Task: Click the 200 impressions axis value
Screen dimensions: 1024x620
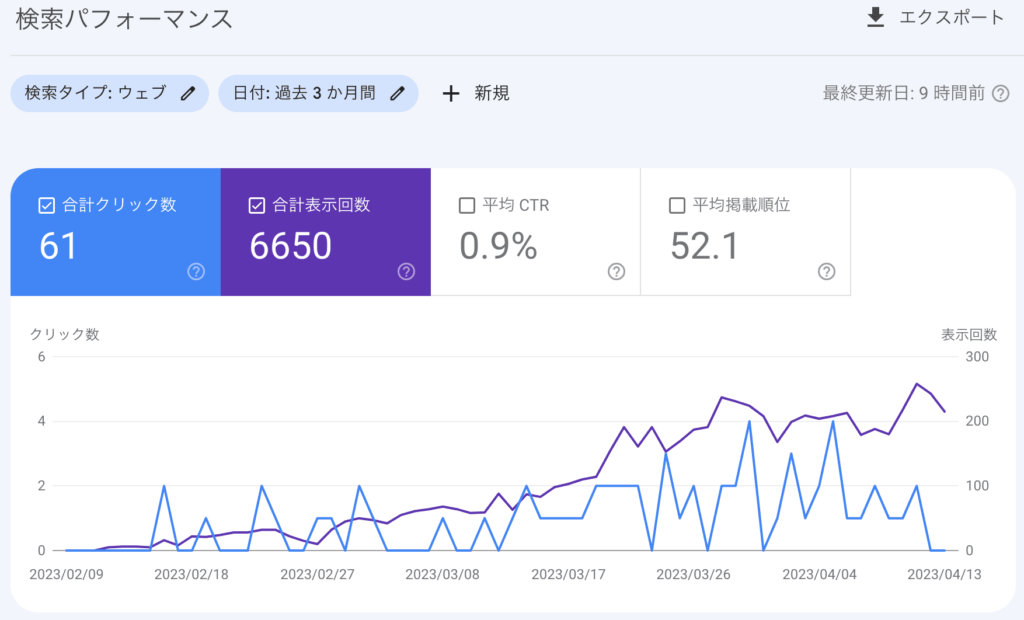Action: 977,421
